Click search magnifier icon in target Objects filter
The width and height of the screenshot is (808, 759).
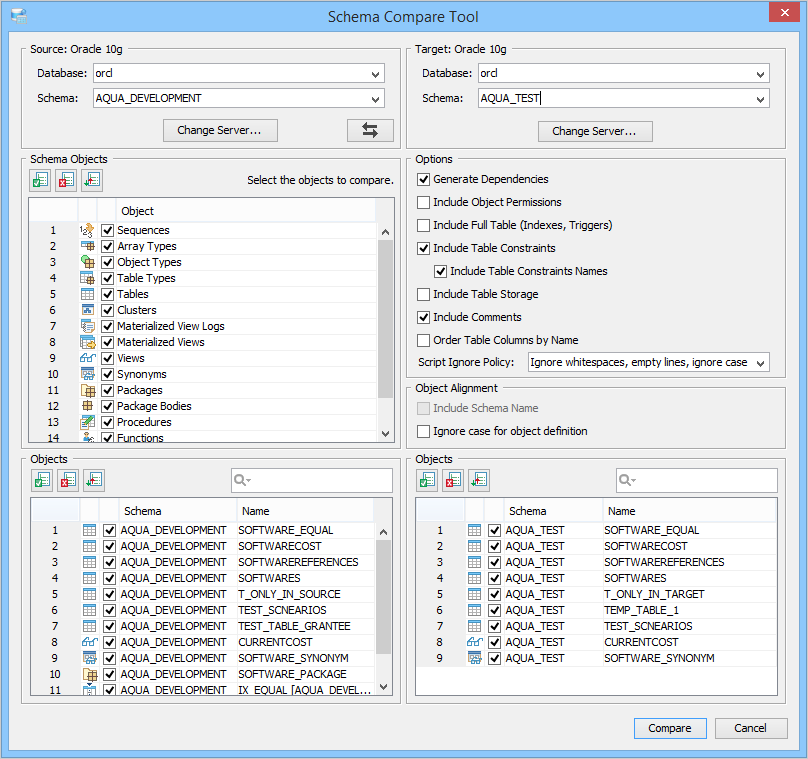pos(627,480)
